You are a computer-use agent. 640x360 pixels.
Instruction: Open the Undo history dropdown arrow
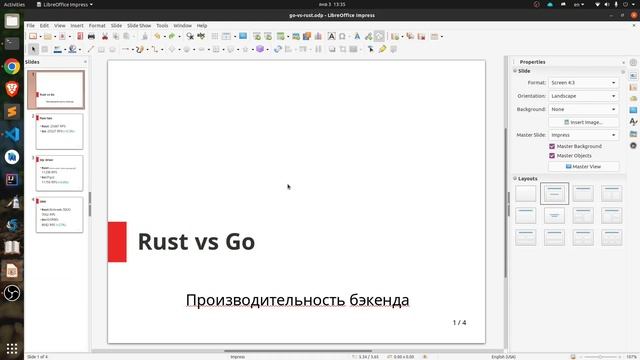[164, 37]
